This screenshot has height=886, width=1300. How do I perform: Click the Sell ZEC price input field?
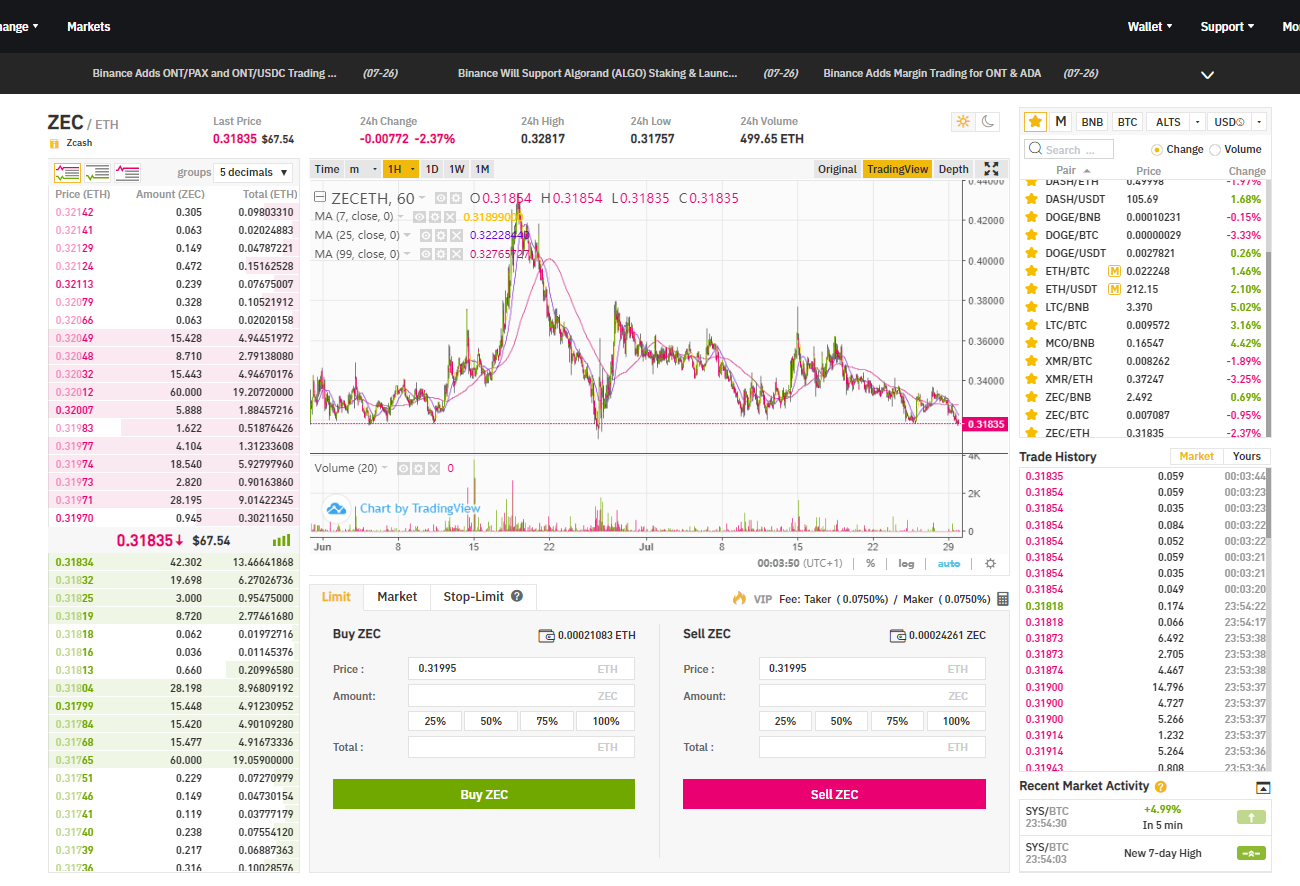(x=870, y=668)
